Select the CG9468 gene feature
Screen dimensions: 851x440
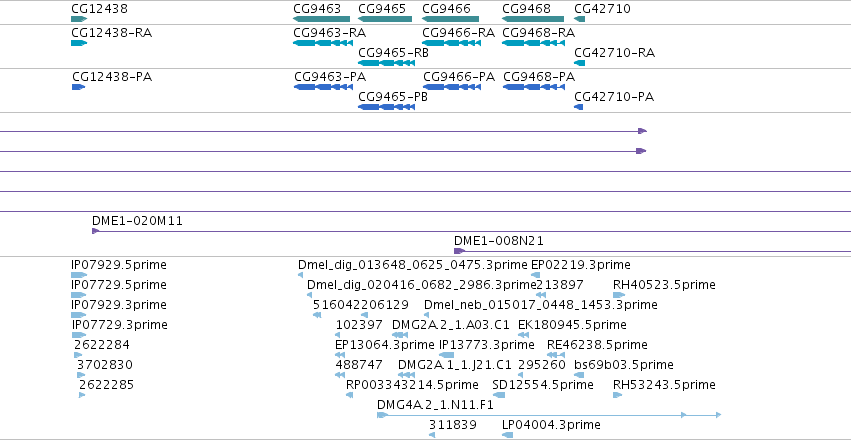533,19
